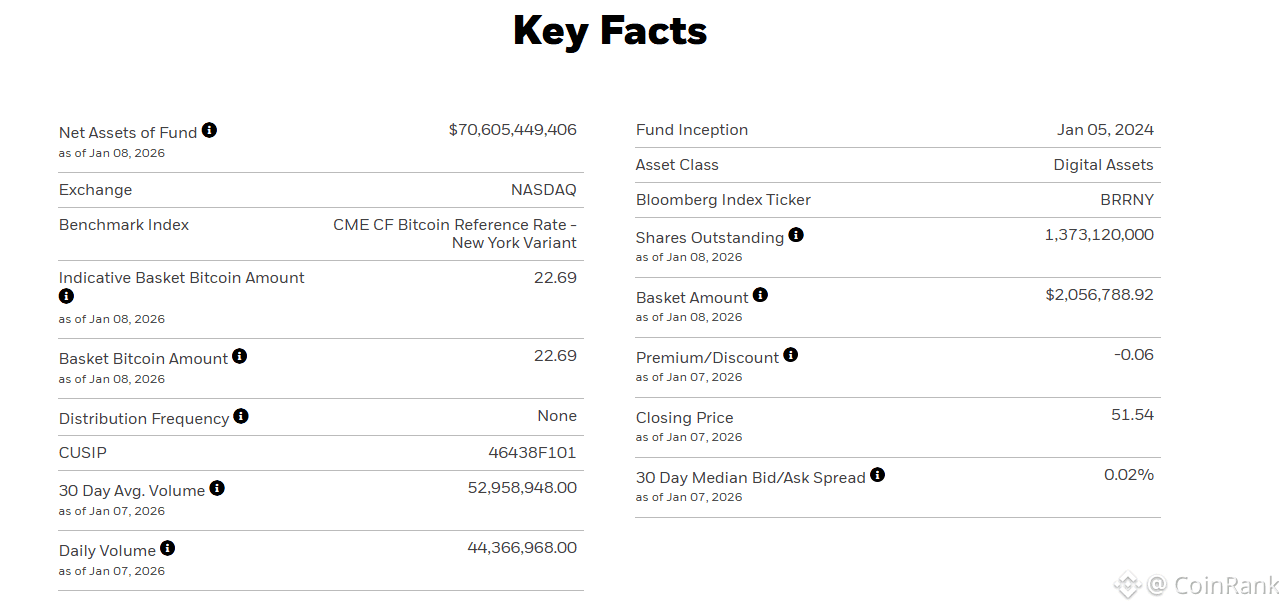Image resolution: width=1287 pixels, height=610 pixels.
Task: Click info icon next to Shares Outstanding
Action: (x=796, y=235)
